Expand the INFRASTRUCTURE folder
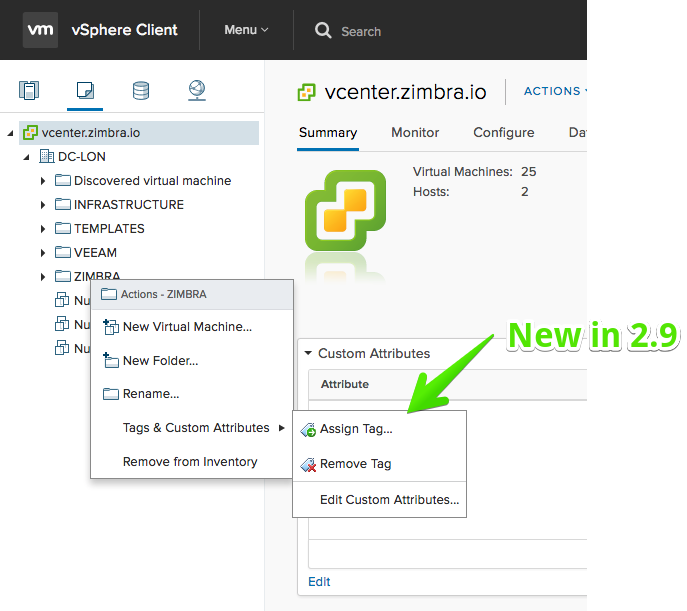The height and width of the screenshot is (611, 687). 42,205
